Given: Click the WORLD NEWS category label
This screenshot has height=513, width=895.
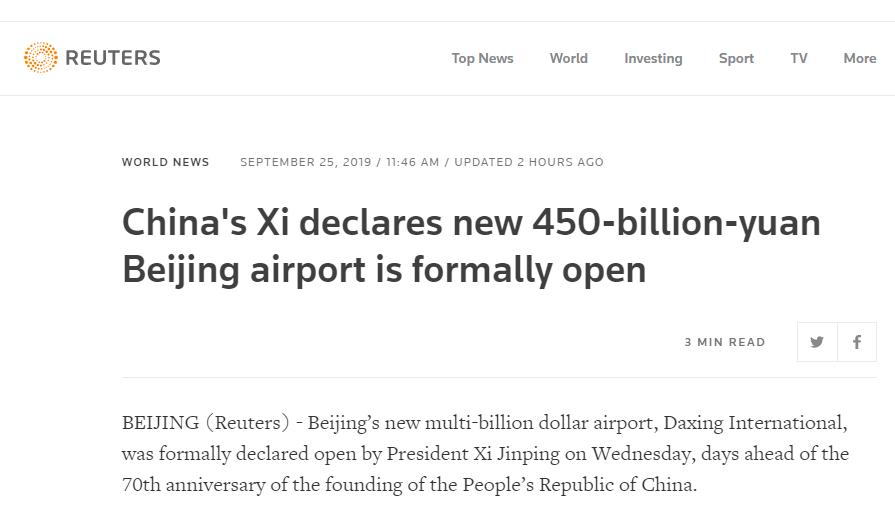Looking at the screenshot, I should [x=166, y=162].
